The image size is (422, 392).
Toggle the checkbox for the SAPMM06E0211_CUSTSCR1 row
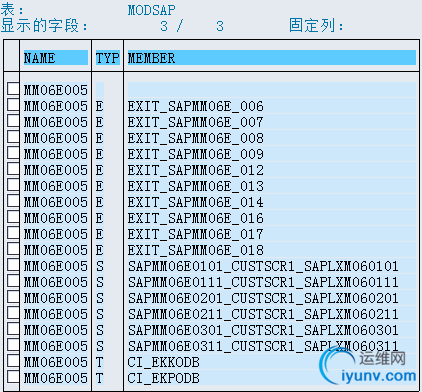13,313
